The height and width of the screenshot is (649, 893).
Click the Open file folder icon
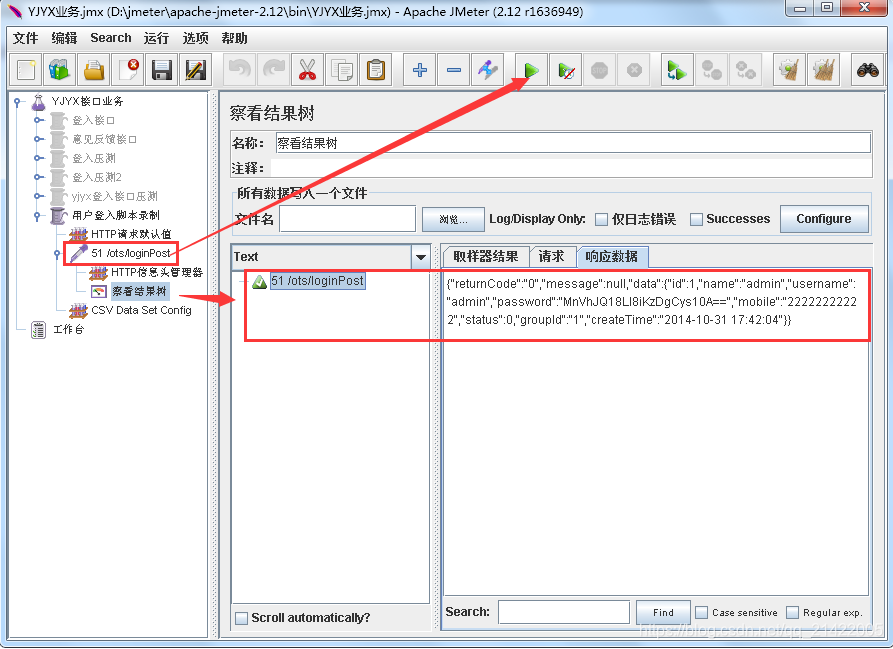click(94, 70)
